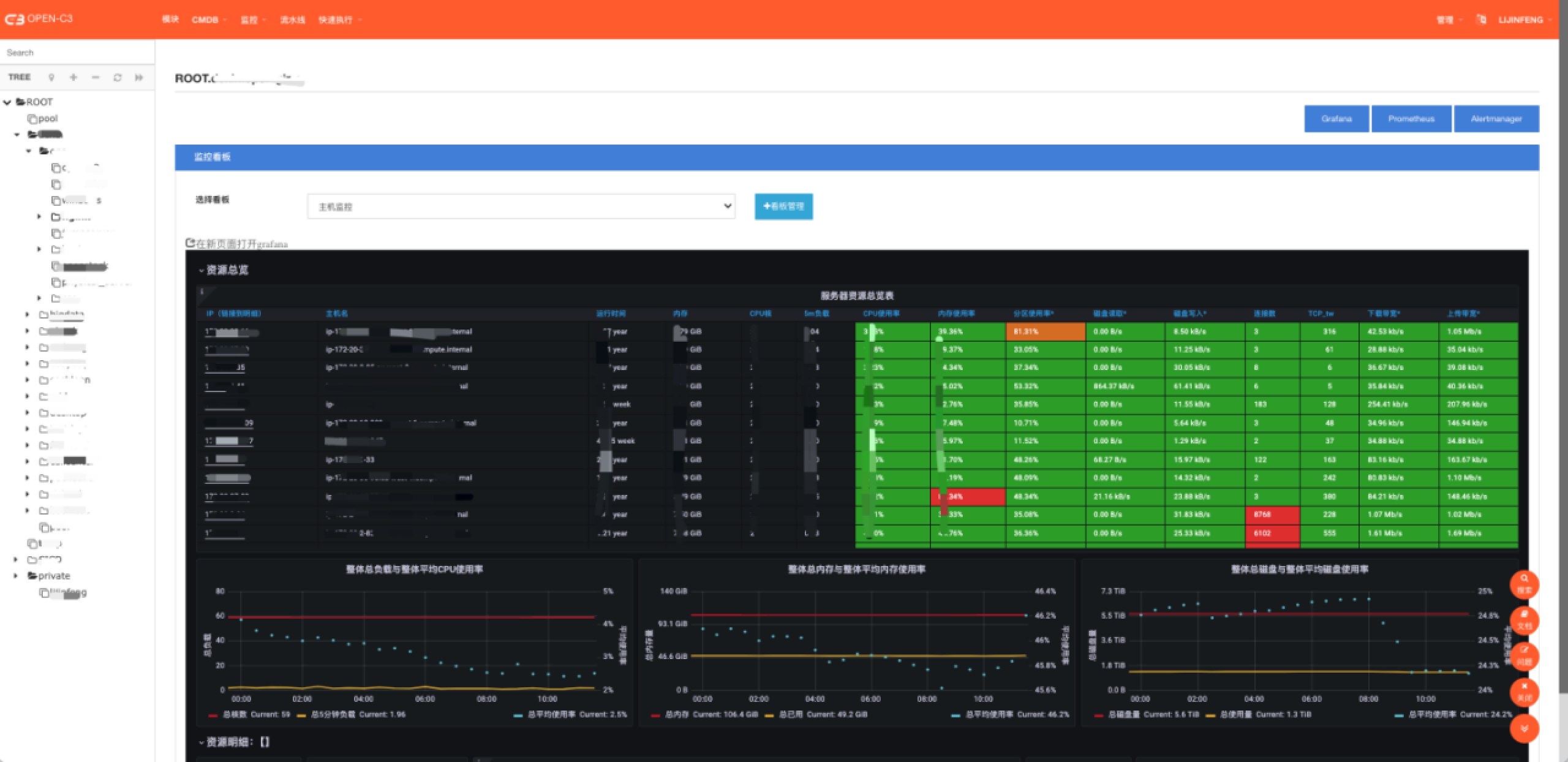Open the floating 文档 docs button
Image resolution: width=1568 pixels, height=762 pixels.
(1524, 620)
